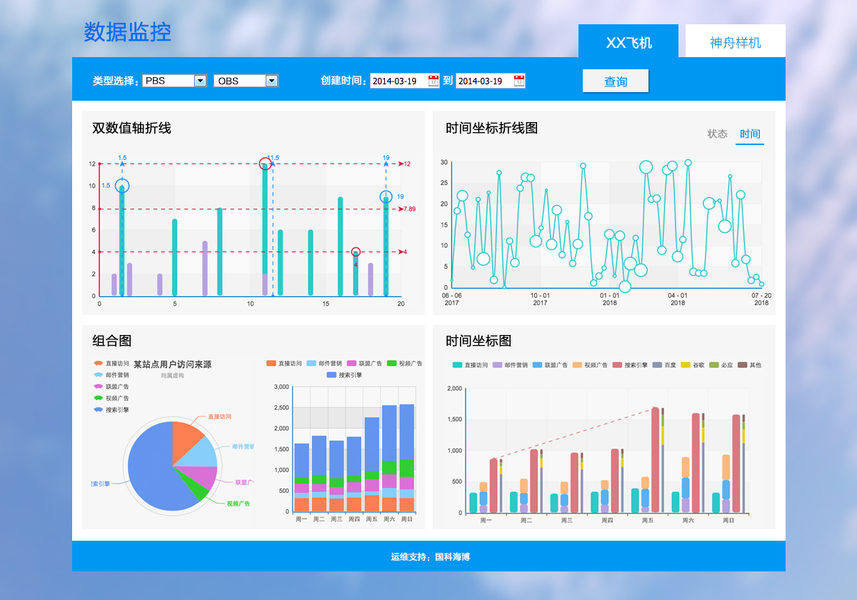Toggle 时间坐标图 legend 搜索引擎 red swatch
This screenshot has width=857, height=600.
617,365
